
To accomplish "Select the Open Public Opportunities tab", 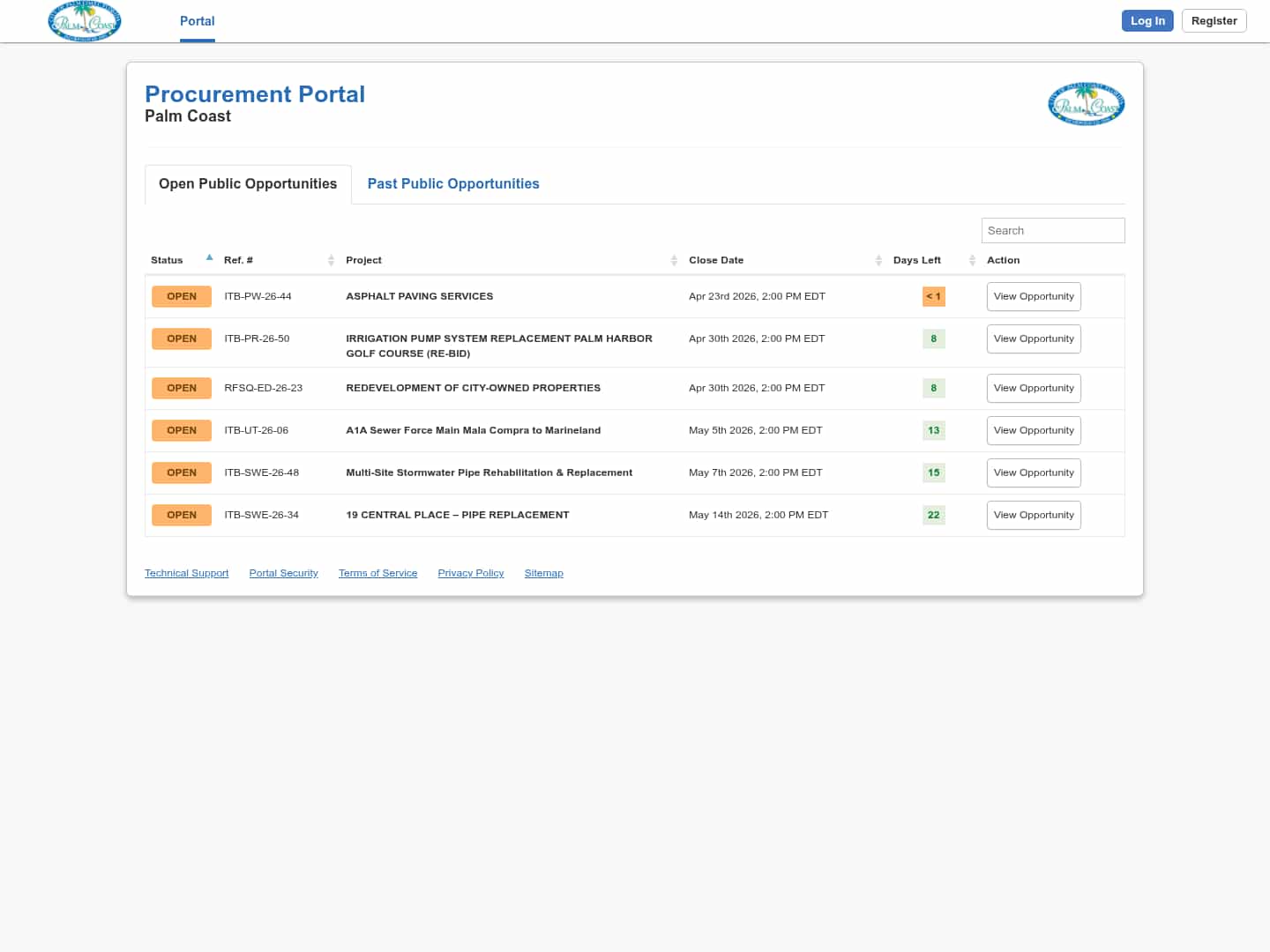I will [x=248, y=184].
